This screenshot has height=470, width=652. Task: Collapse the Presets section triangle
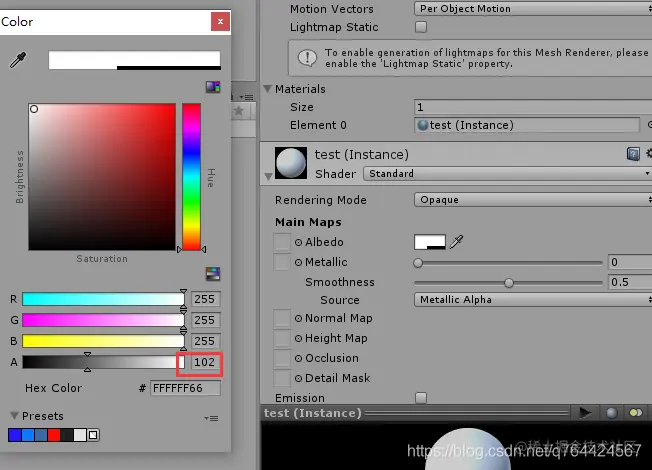tap(15, 416)
